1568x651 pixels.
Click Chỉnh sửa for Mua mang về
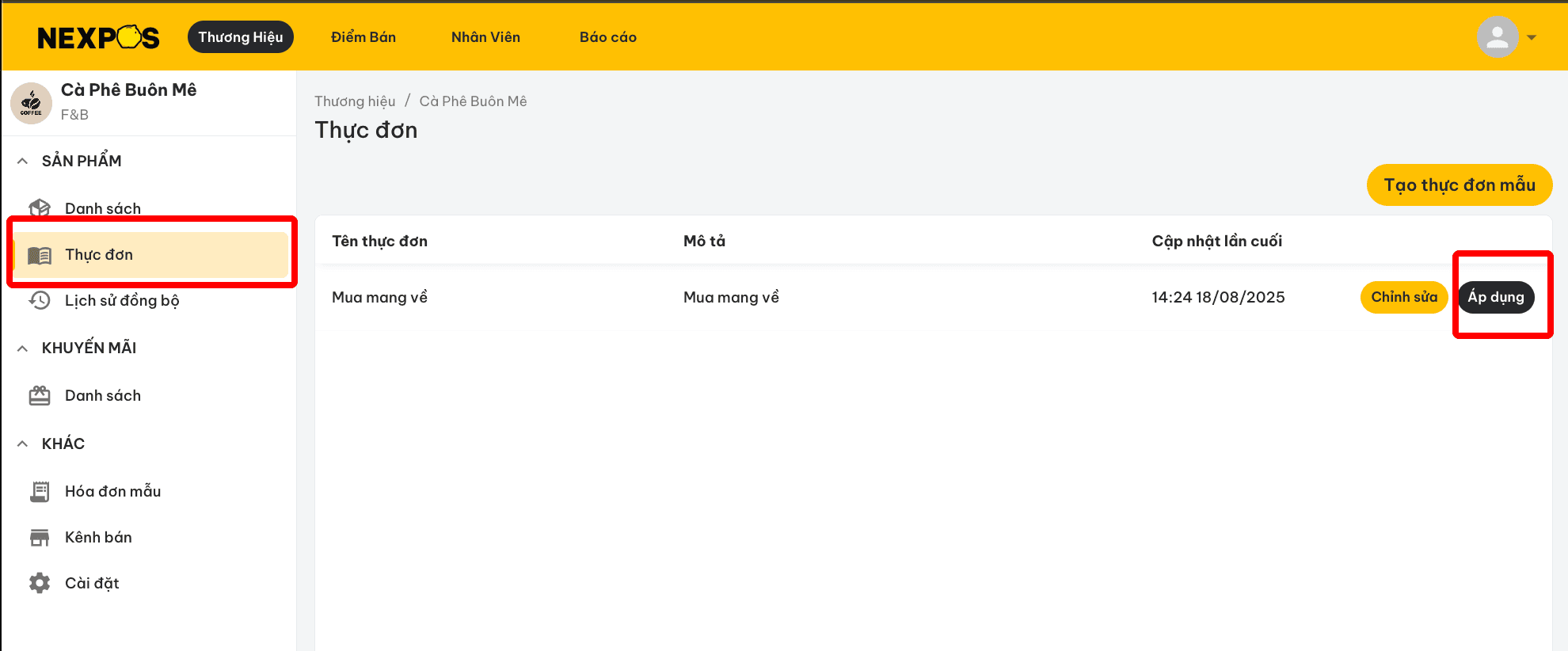coord(1404,297)
